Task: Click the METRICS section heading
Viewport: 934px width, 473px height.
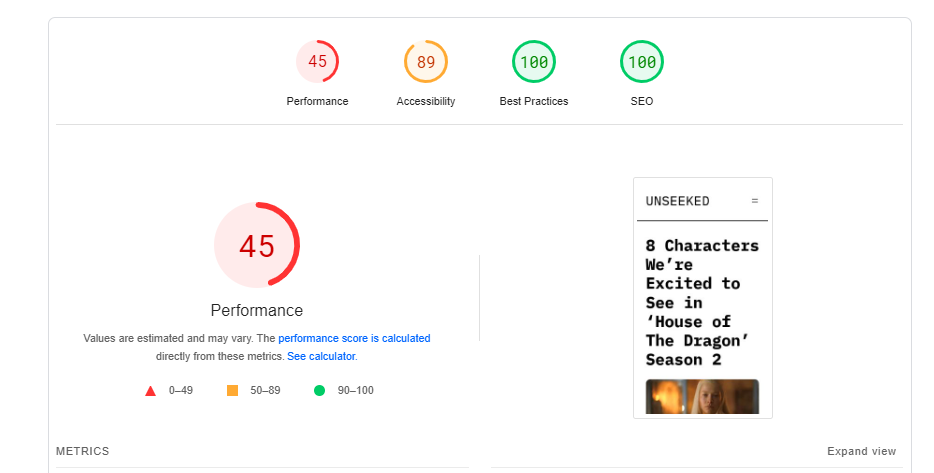Action: [83, 452]
